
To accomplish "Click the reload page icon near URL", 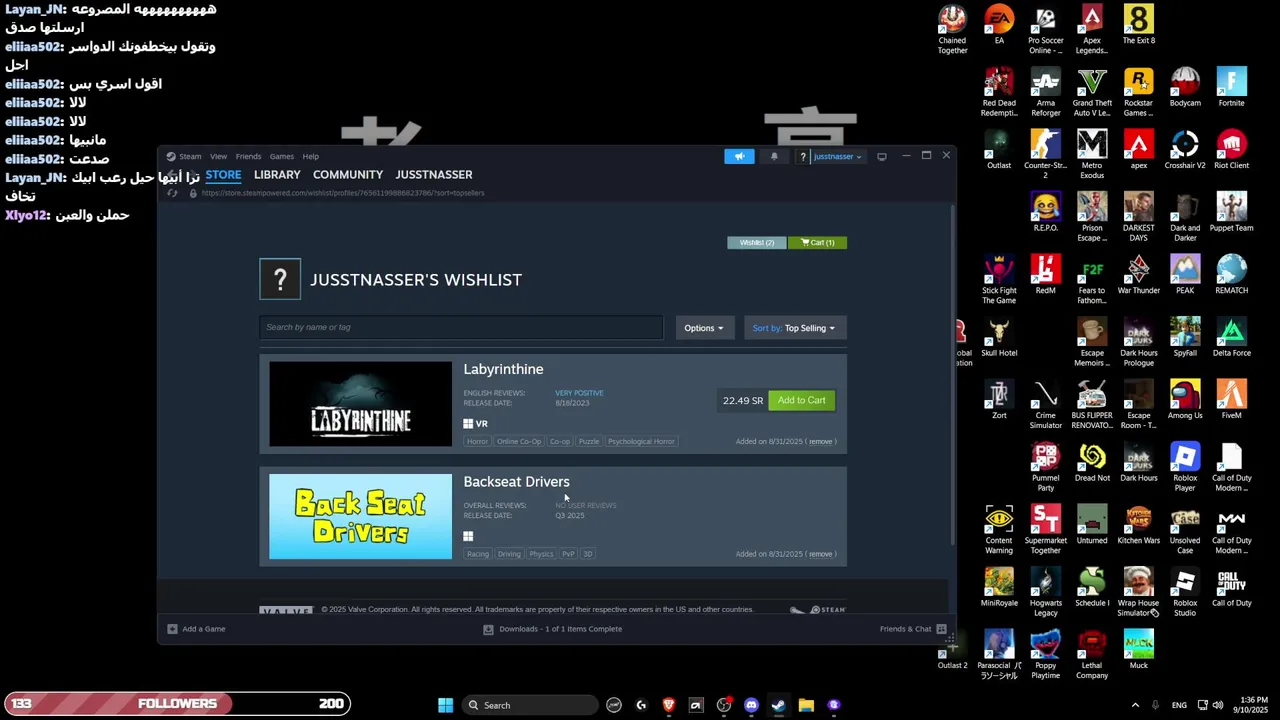I will [x=171, y=193].
